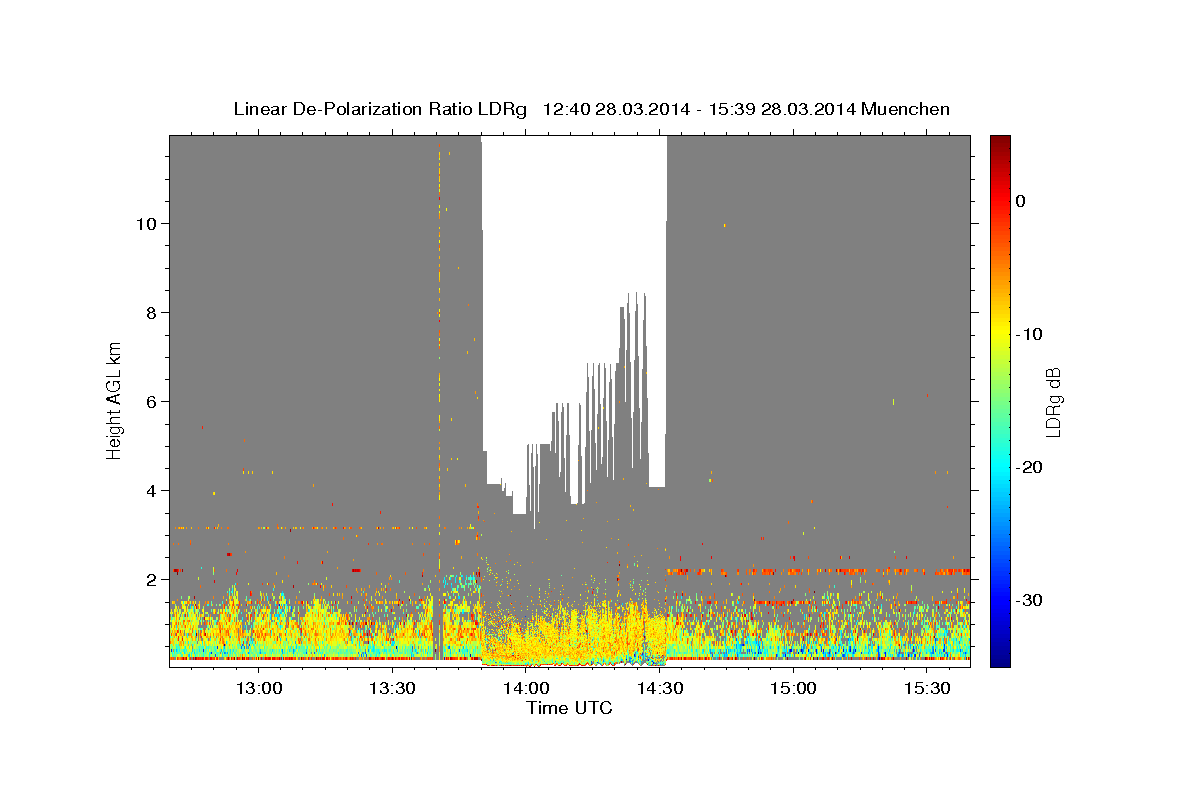
Task: Click the plot title text
Action: point(591,109)
